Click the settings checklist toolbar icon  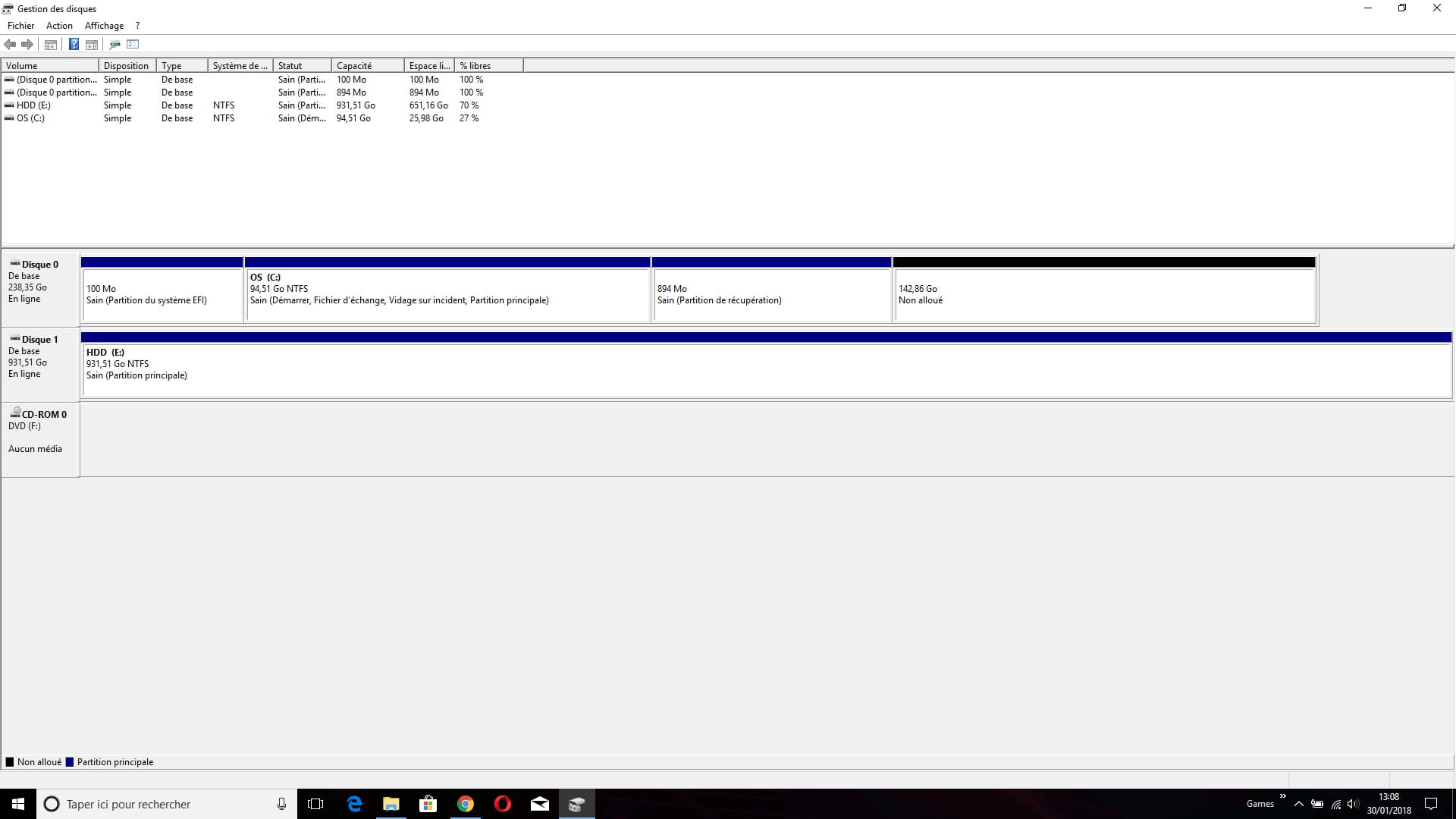[x=133, y=45]
